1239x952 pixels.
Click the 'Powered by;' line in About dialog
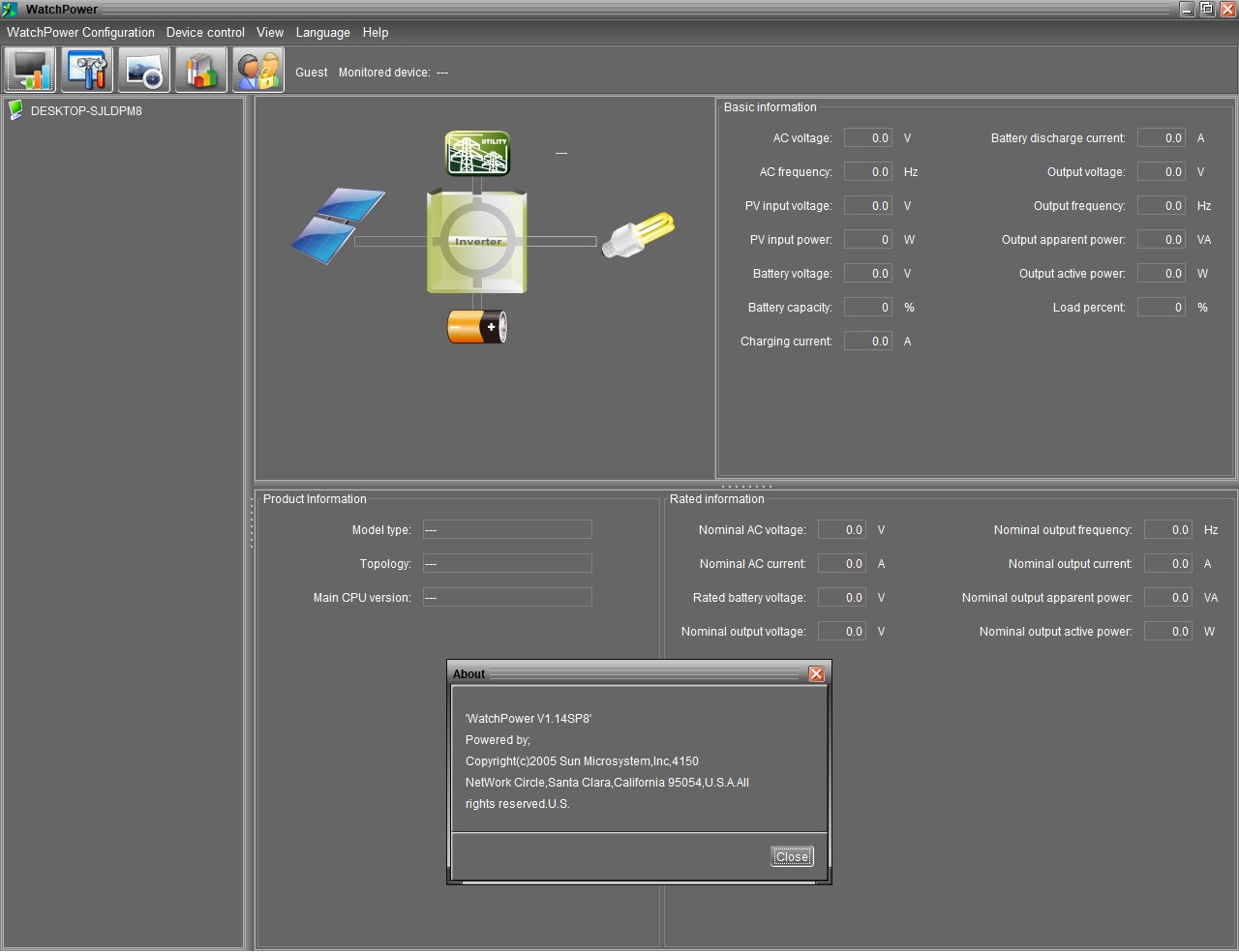pos(498,740)
